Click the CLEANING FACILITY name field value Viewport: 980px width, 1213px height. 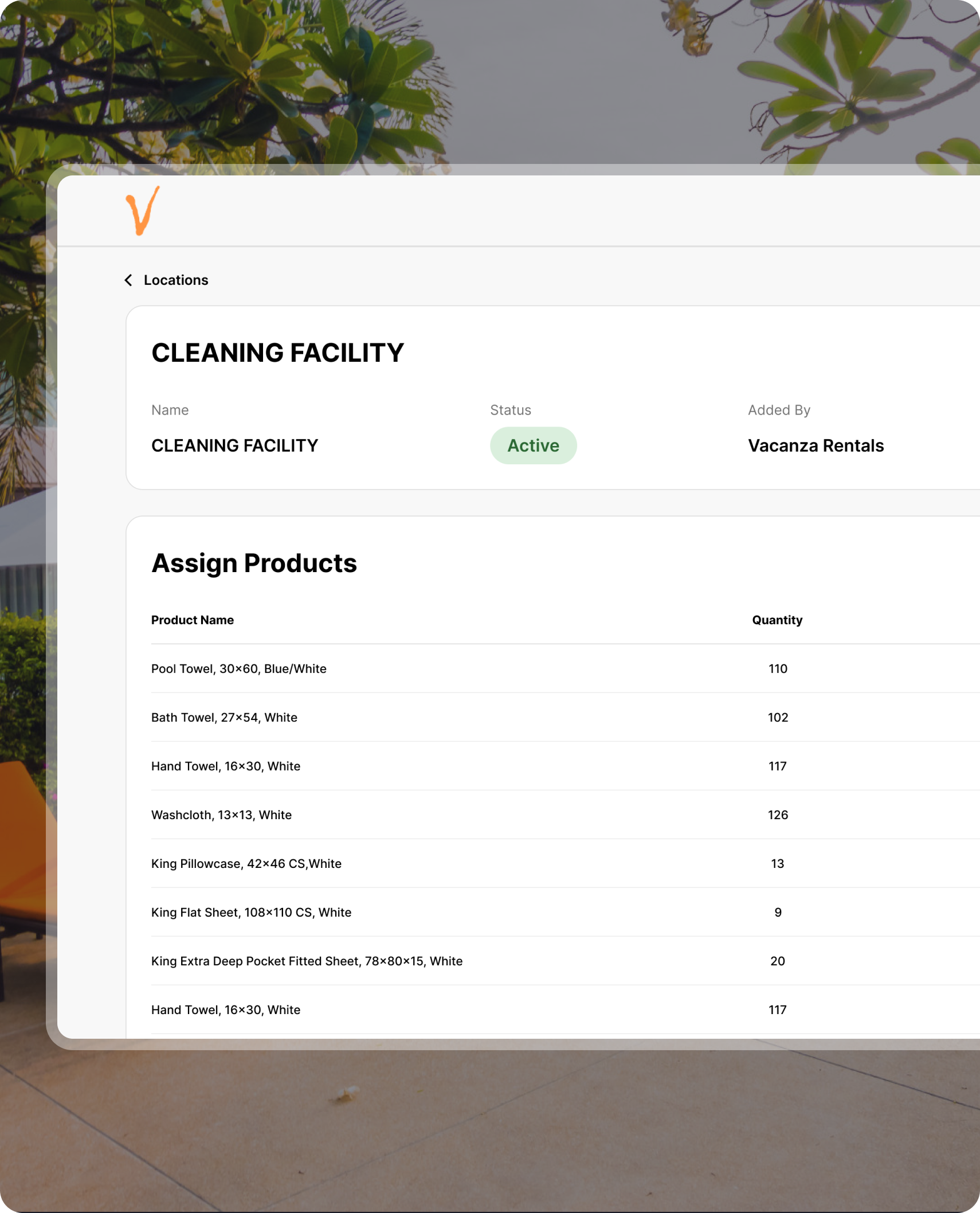click(x=234, y=445)
